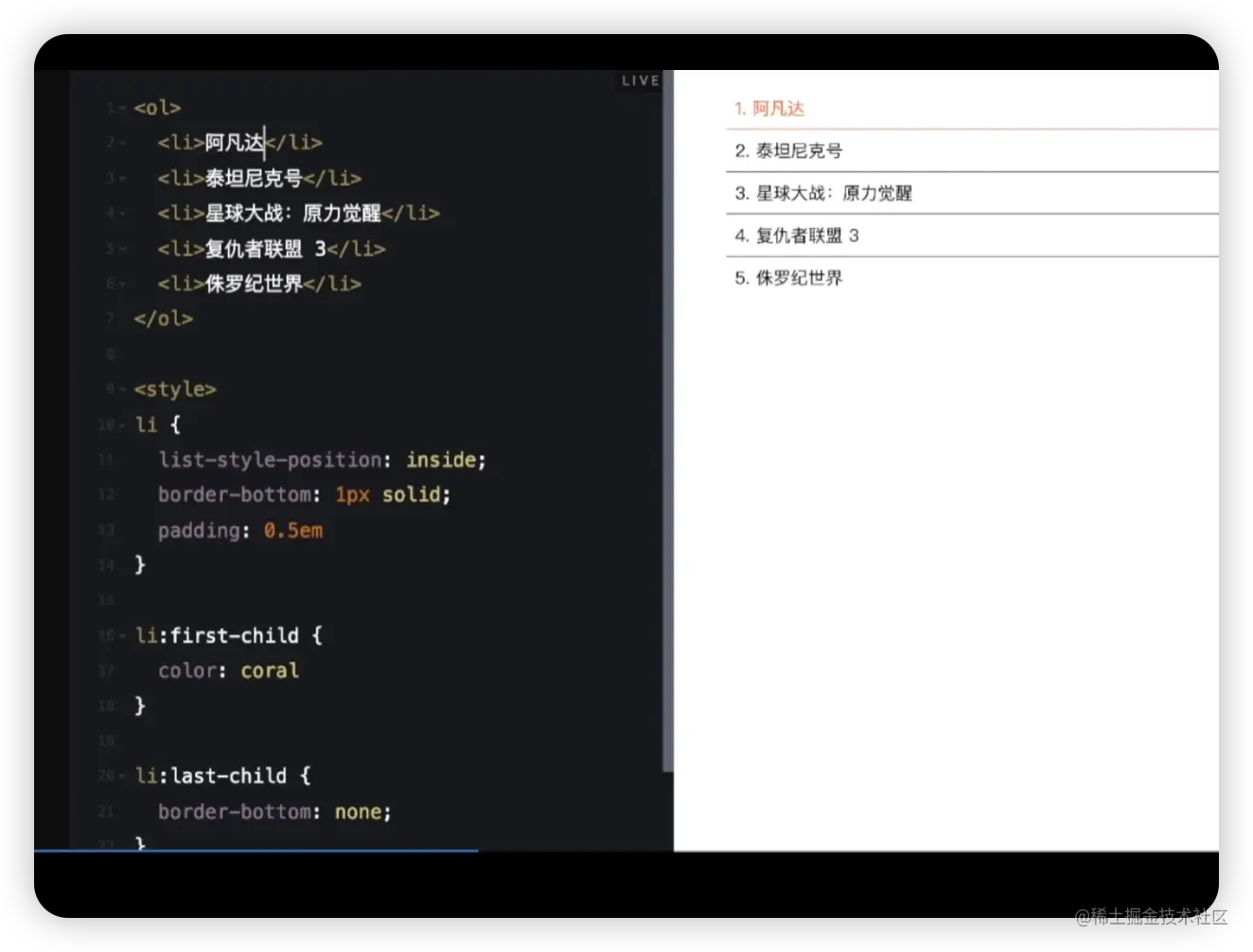Viewport: 1253px width, 952px height.
Task: Click preview list item 泰坦尼克号
Action: (972, 151)
